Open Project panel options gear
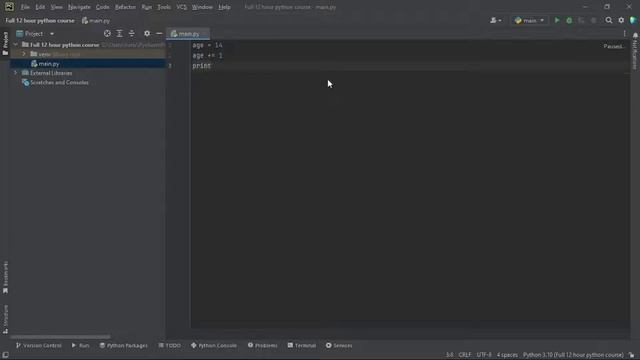This screenshot has width=640, height=360. [x=147, y=33]
